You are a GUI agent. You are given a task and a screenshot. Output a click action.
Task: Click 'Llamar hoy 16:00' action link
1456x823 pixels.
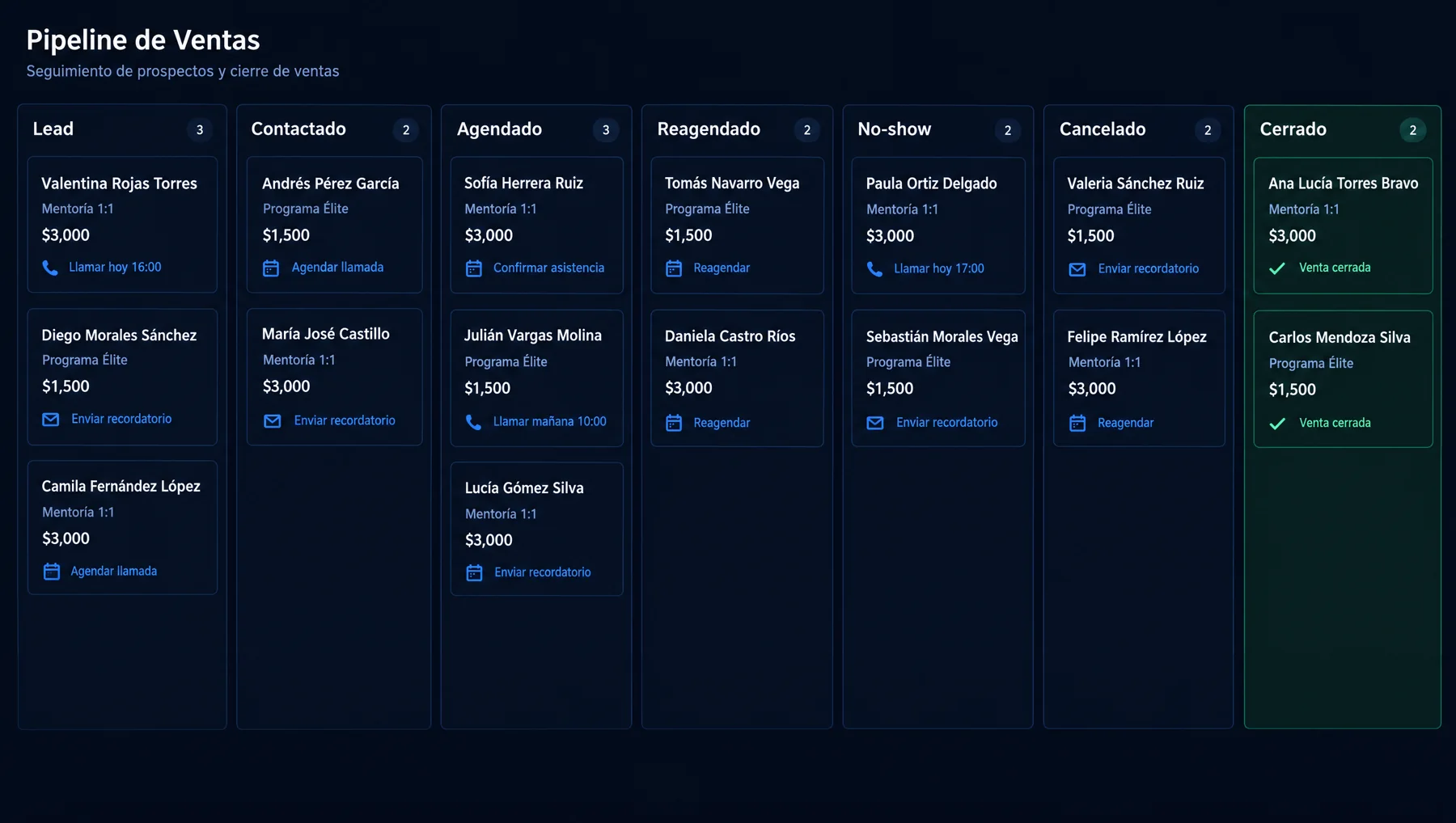pyautogui.click(x=115, y=267)
